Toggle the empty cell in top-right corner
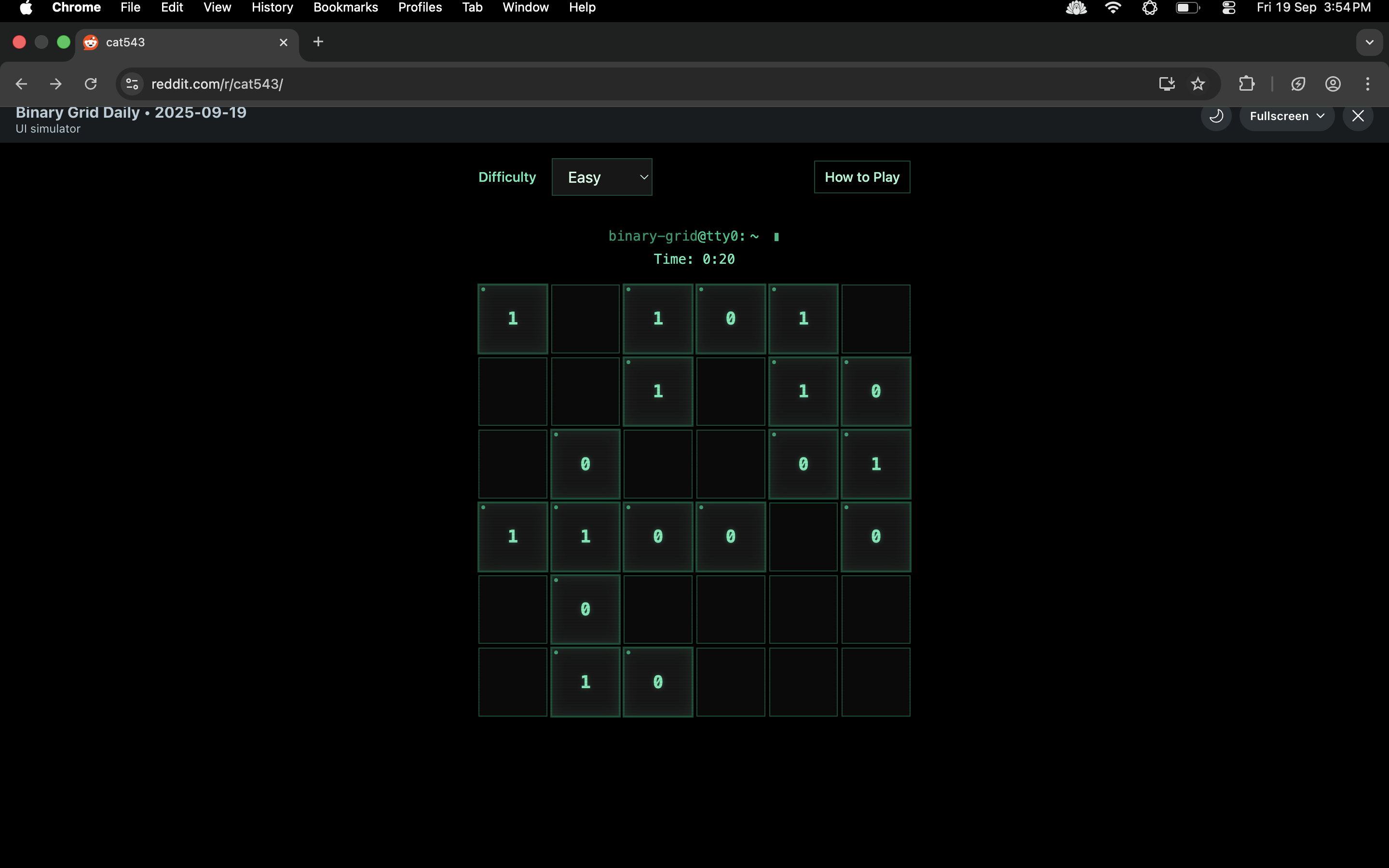 point(875,319)
